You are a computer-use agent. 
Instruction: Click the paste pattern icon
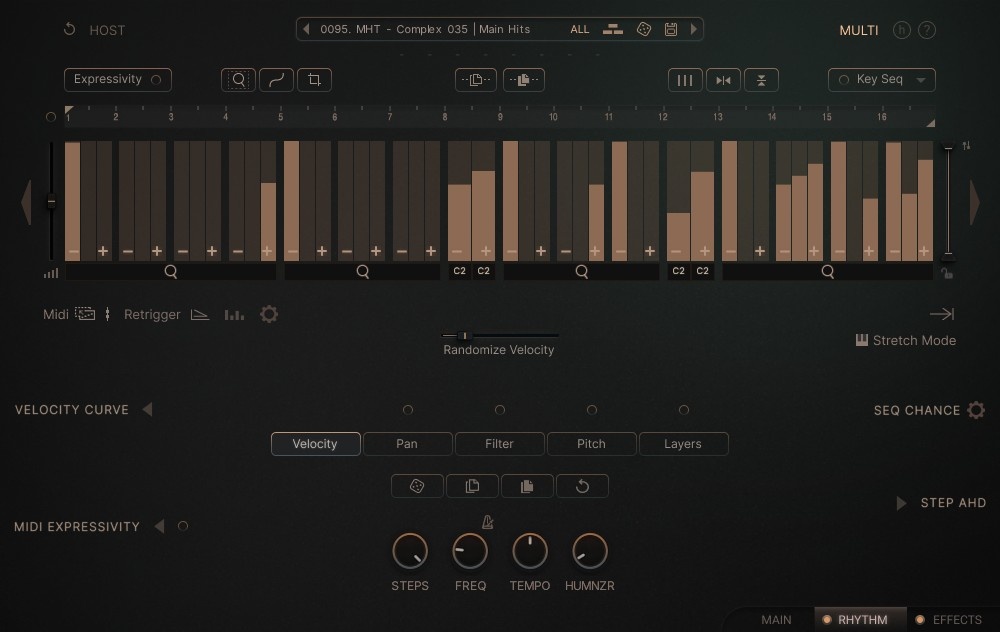pyautogui.click(x=524, y=79)
